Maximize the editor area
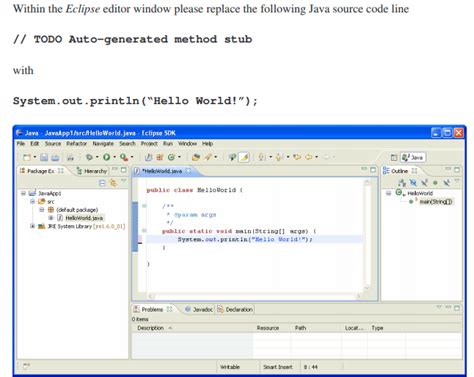Viewport: 474px width, 377px height. tap(373, 170)
